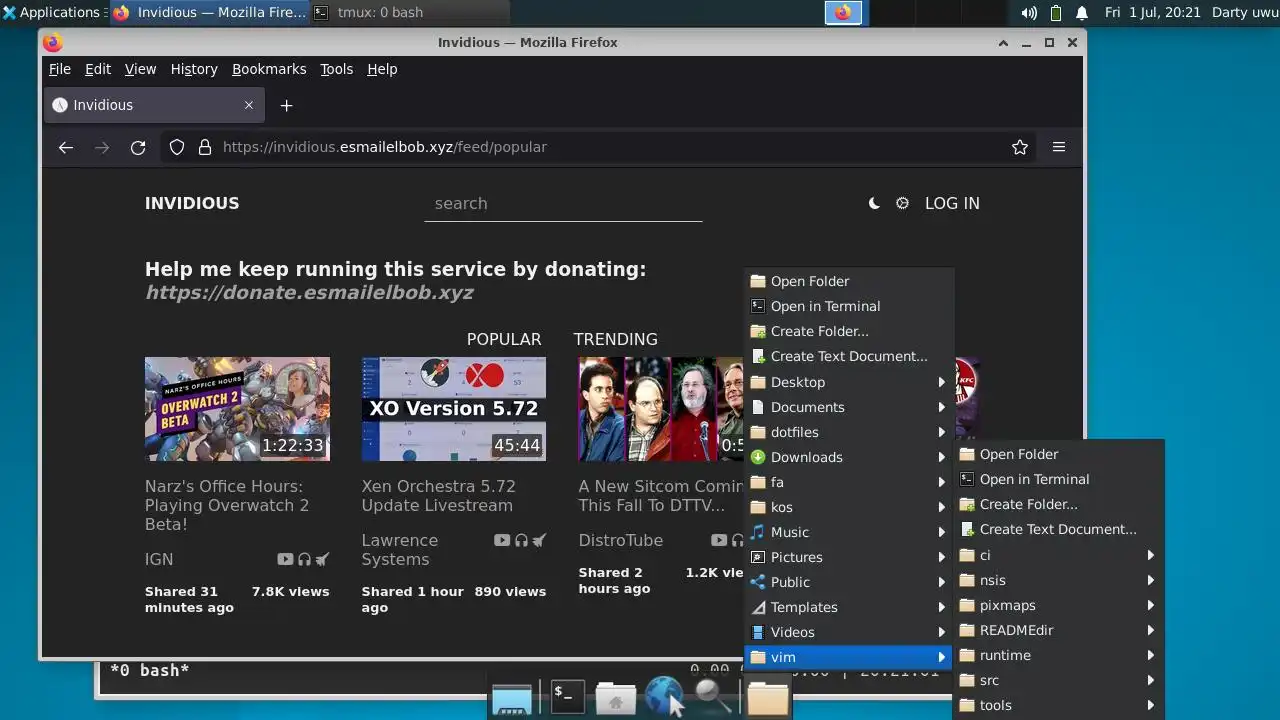Expand the Documents folder submenu

pyautogui.click(x=849, y=407)
